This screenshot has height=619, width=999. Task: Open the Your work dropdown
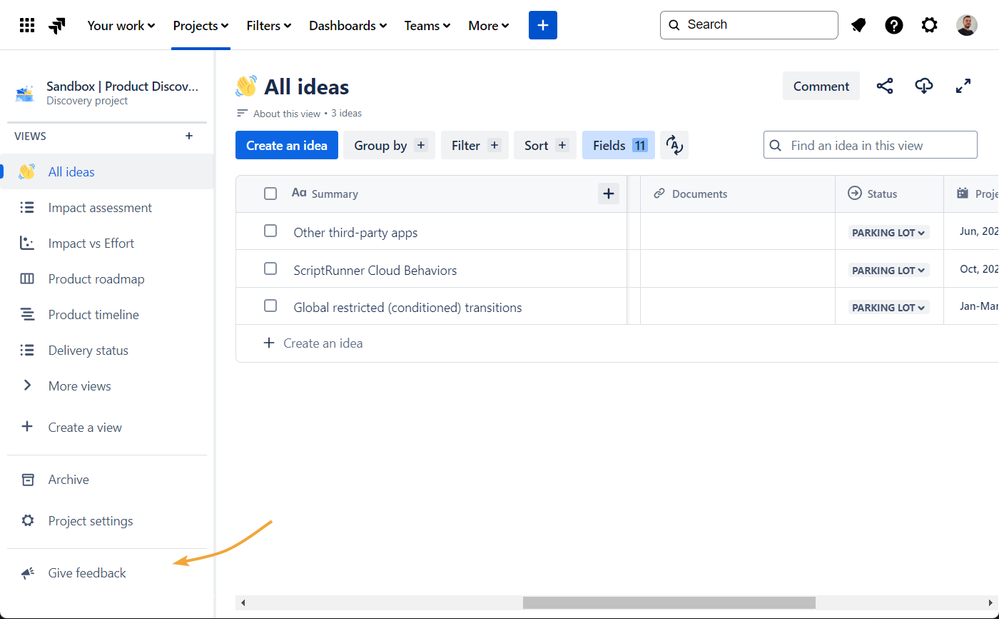[121, 25]
